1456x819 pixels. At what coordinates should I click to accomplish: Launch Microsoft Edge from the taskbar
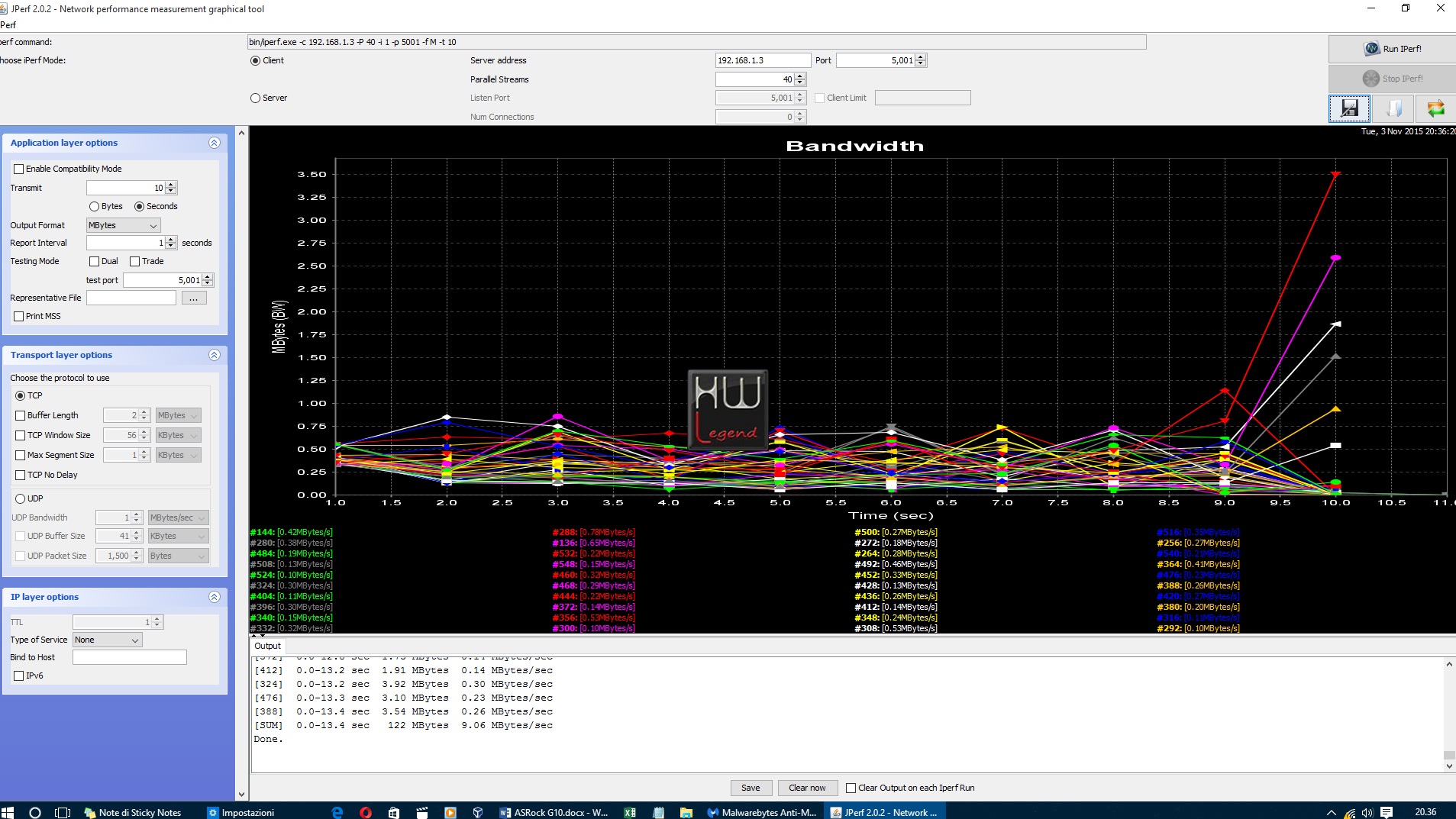pos(337,812)
